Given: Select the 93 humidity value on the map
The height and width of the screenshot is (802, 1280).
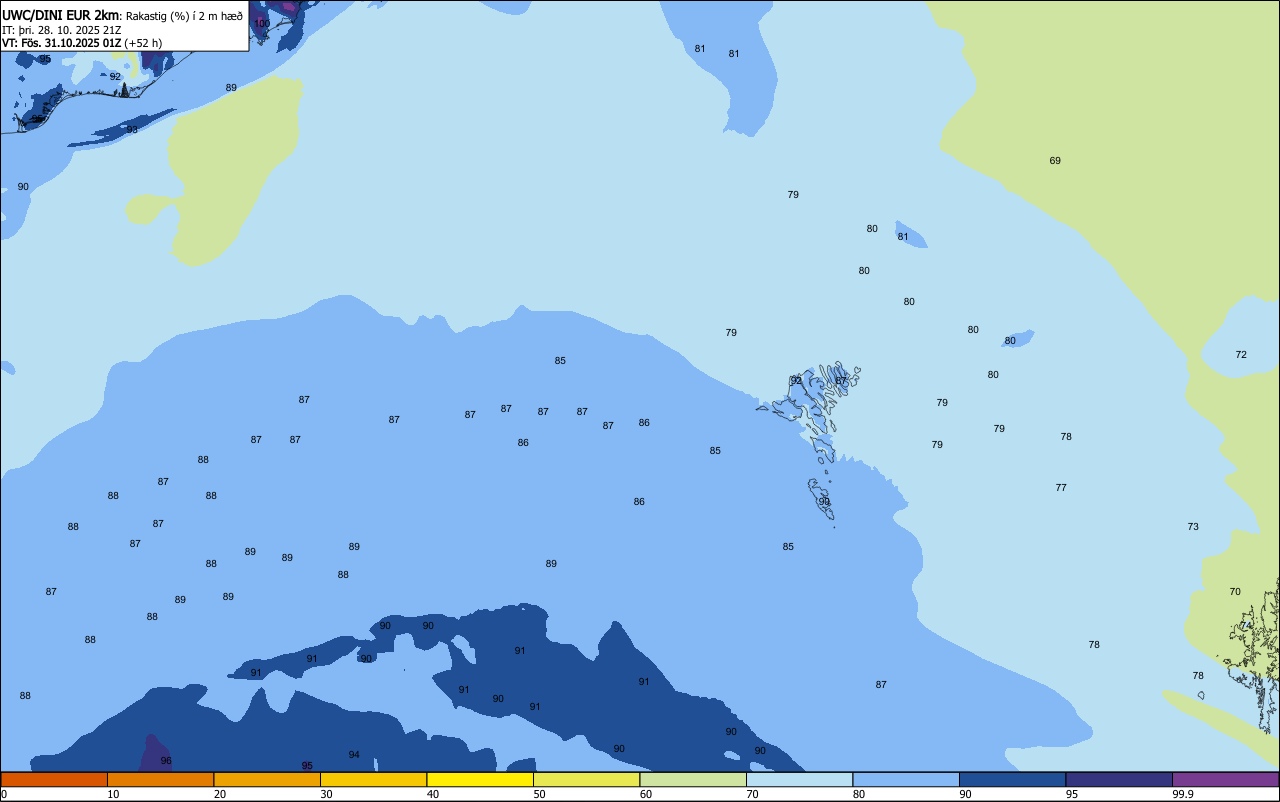Looking at the screenshot, I should point(132,130).
